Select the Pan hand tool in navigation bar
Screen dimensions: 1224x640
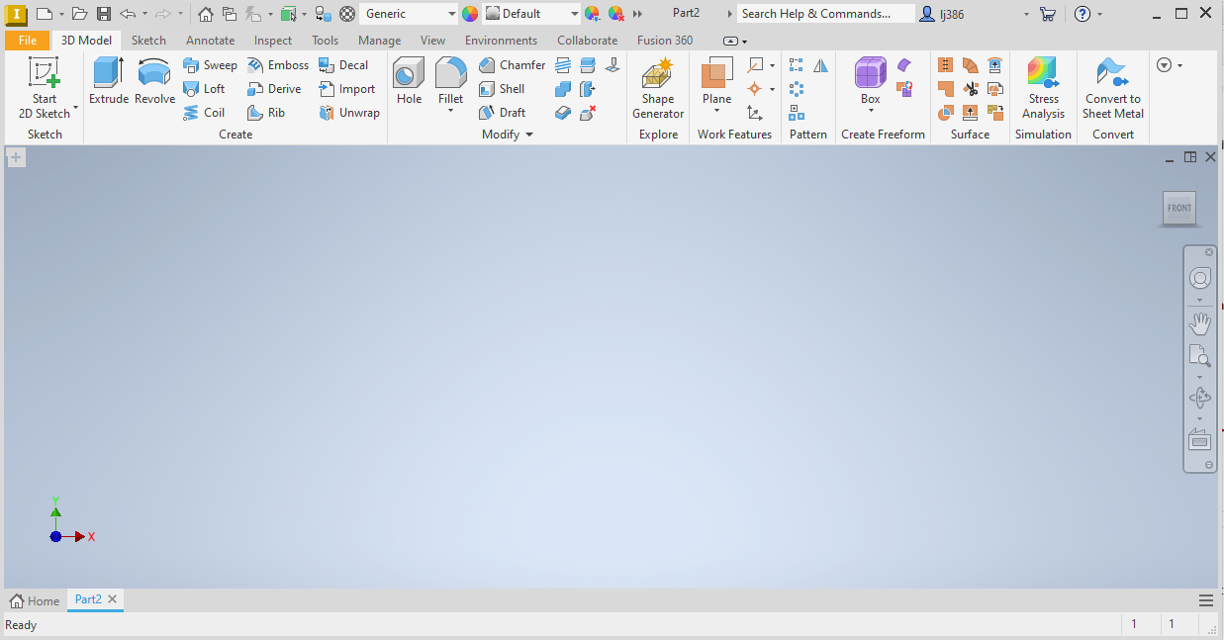click(1199, 323)
